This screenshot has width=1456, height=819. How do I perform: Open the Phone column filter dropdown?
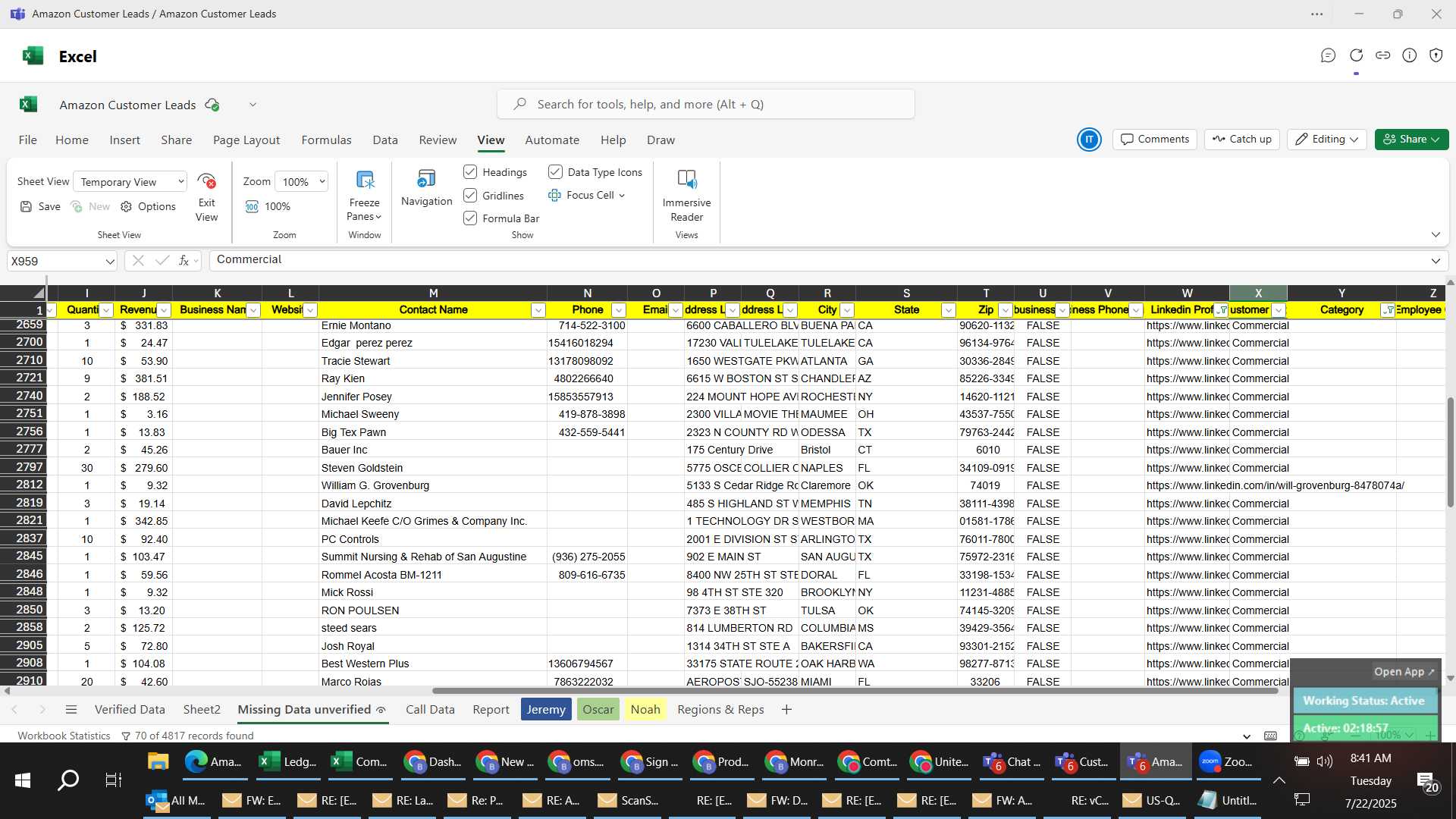pos(618,310)
